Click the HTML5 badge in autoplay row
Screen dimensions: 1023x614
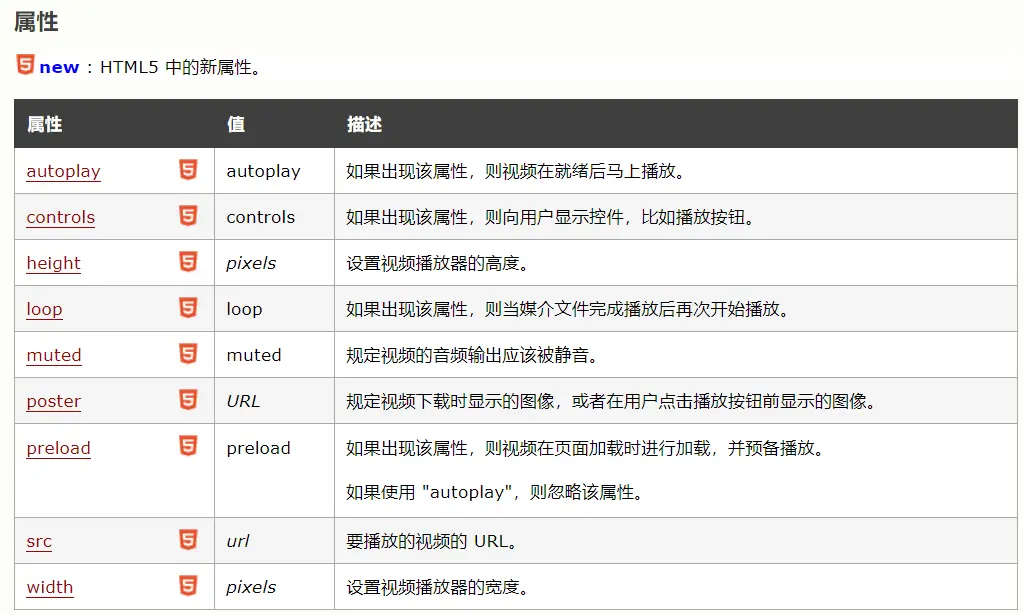[188, 170]
